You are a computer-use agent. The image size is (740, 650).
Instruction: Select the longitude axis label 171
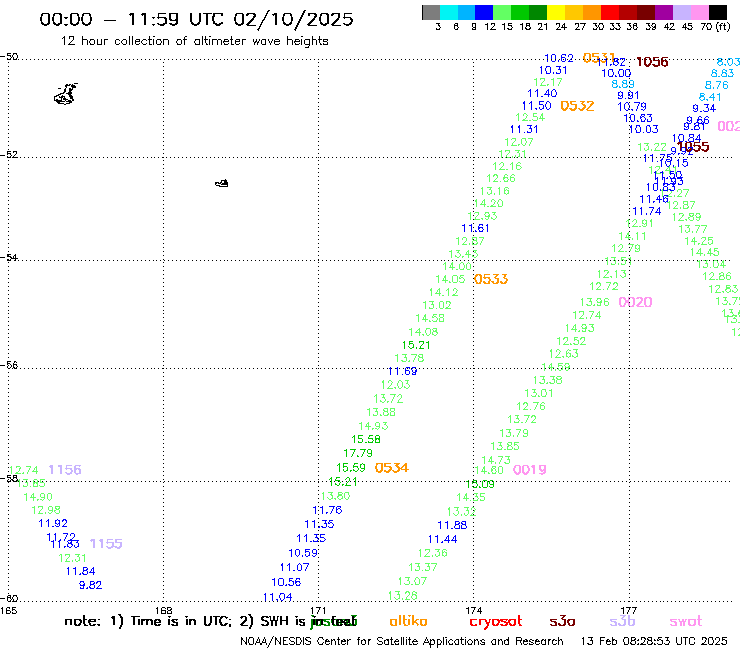(318, 611)
